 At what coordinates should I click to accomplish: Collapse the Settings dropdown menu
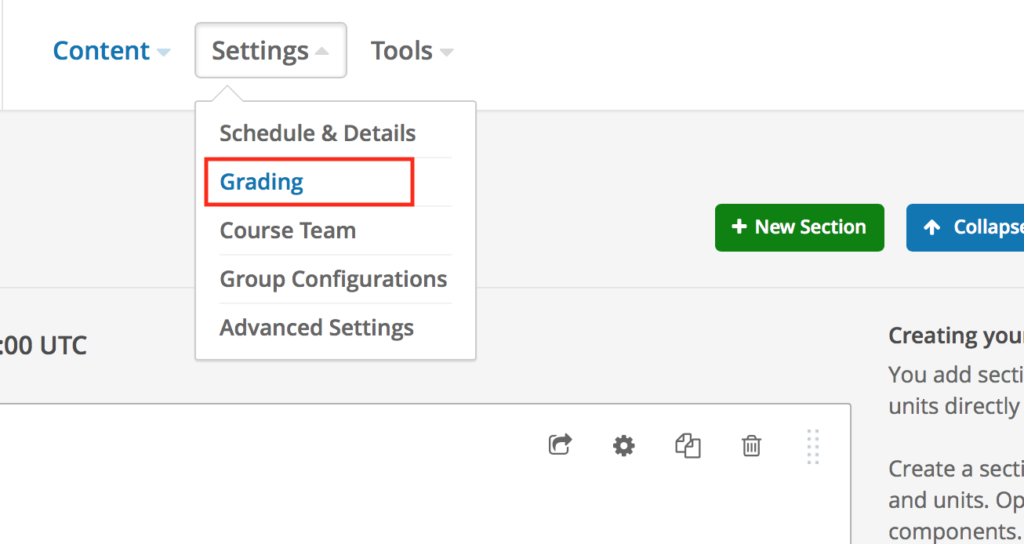[270, 50]
